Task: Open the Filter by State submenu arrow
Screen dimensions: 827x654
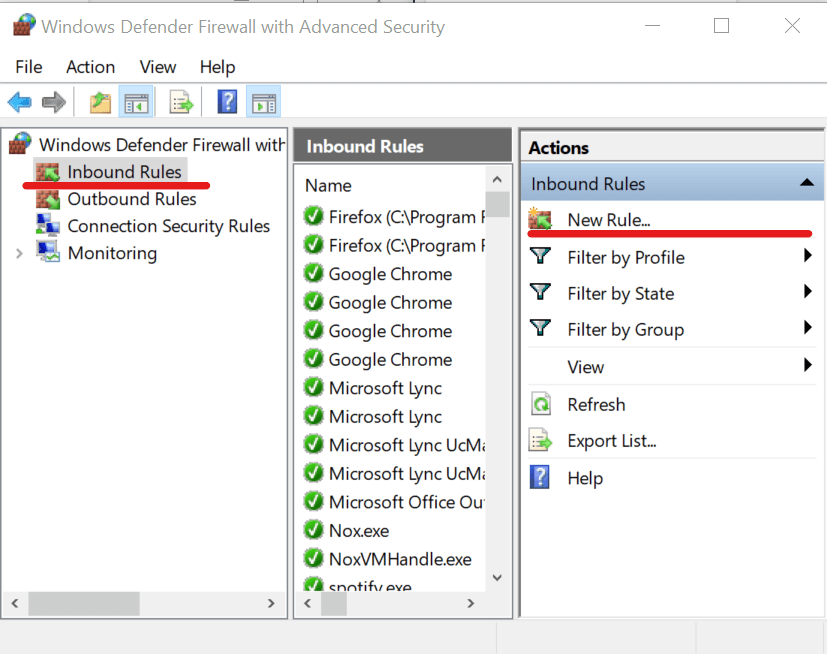Action: (x=808, y=293)
